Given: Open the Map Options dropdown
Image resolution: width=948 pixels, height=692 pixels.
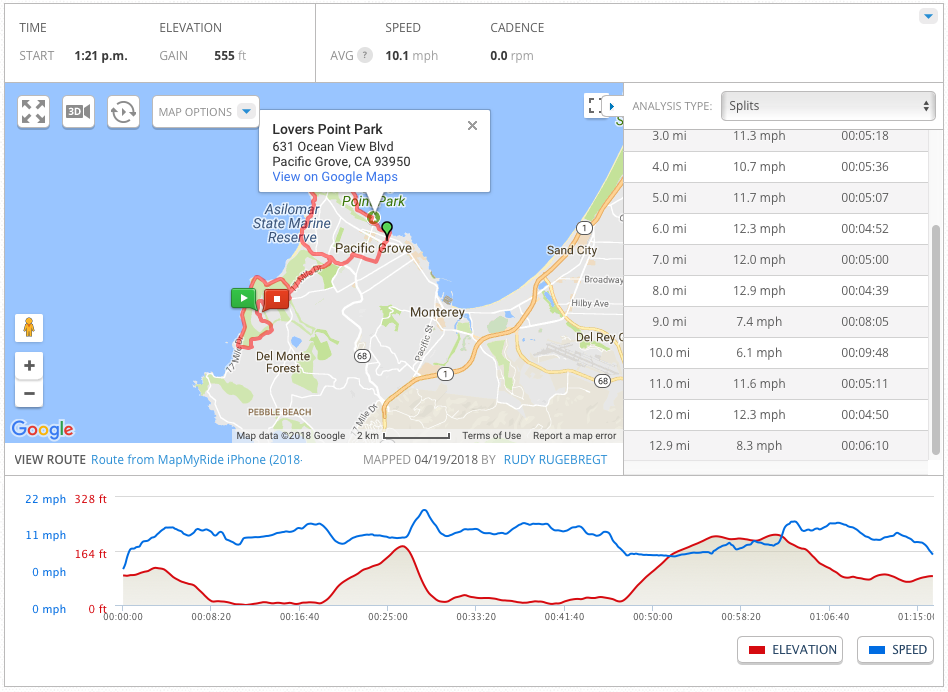Looking at the screenshot, I should point(205,112).
